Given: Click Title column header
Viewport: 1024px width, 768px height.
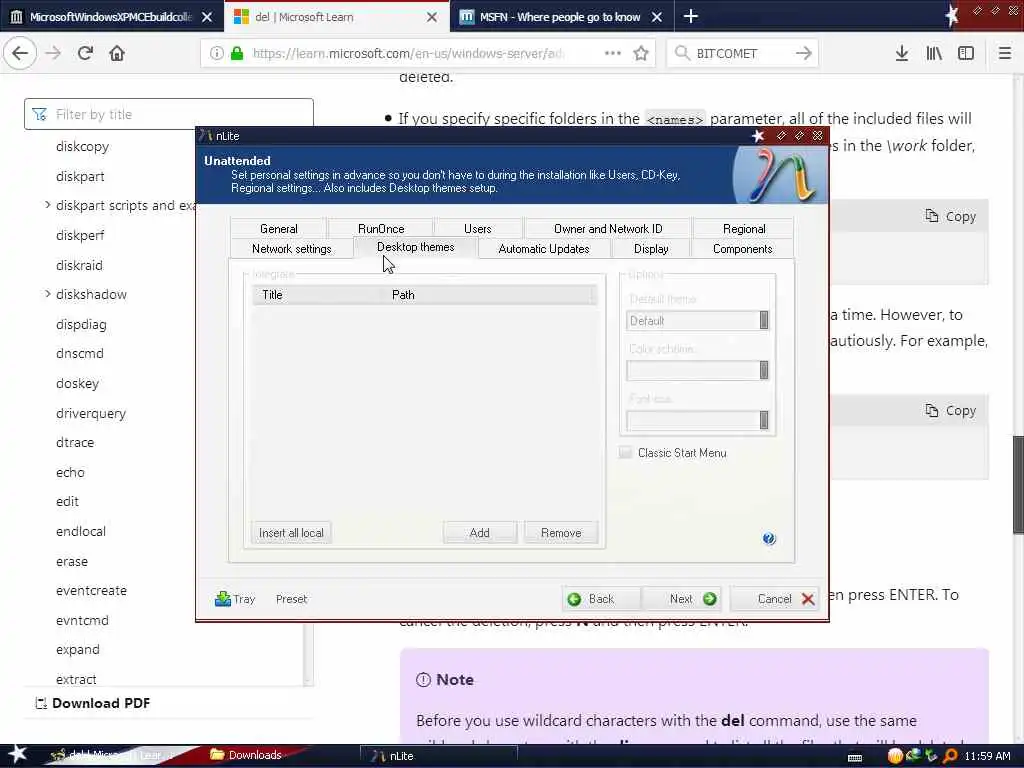Looking at the screenshot, I should click(318, 295).
